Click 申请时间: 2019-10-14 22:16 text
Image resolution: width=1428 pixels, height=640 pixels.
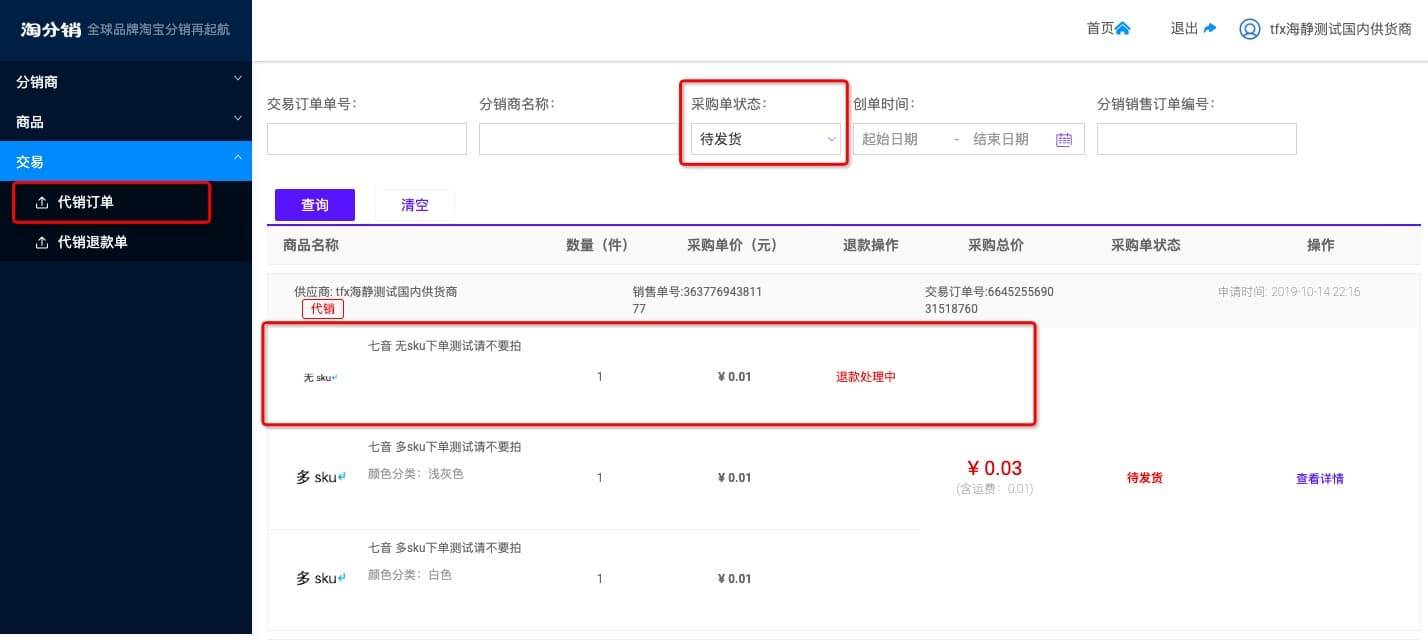(1289, 292)
